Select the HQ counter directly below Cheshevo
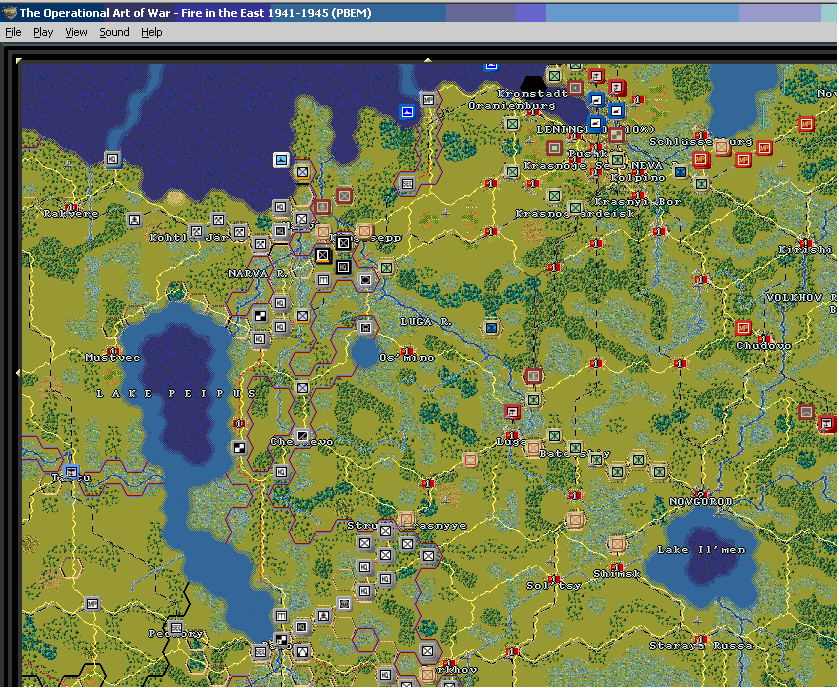The width and height of the screenshot is (839, 688). pos(281,472)
